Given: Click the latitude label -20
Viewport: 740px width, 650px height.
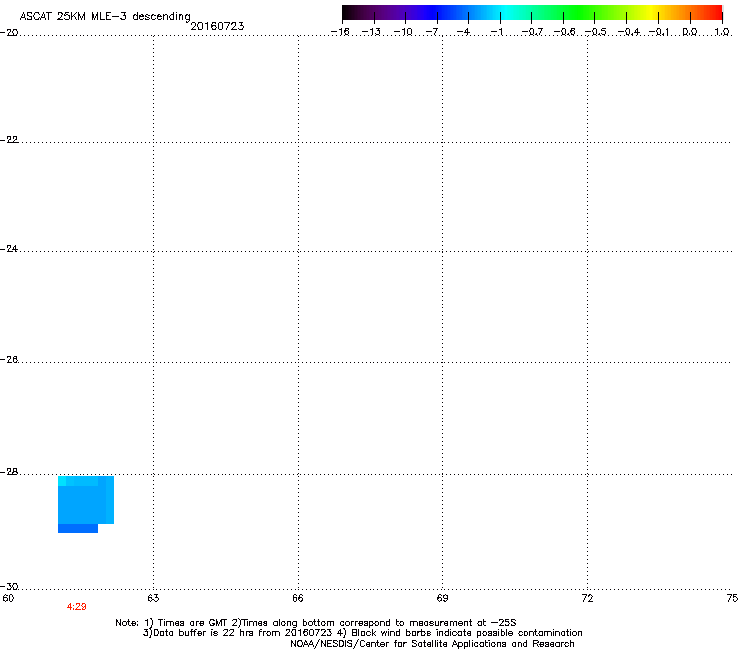Looking at the screenshot, I should [x=9, y=33].
